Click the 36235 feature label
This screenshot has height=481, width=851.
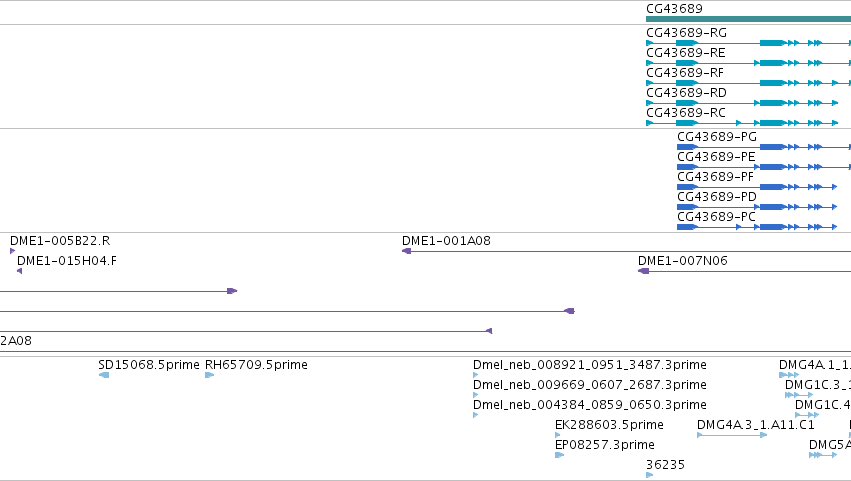(x=665, y=465)
